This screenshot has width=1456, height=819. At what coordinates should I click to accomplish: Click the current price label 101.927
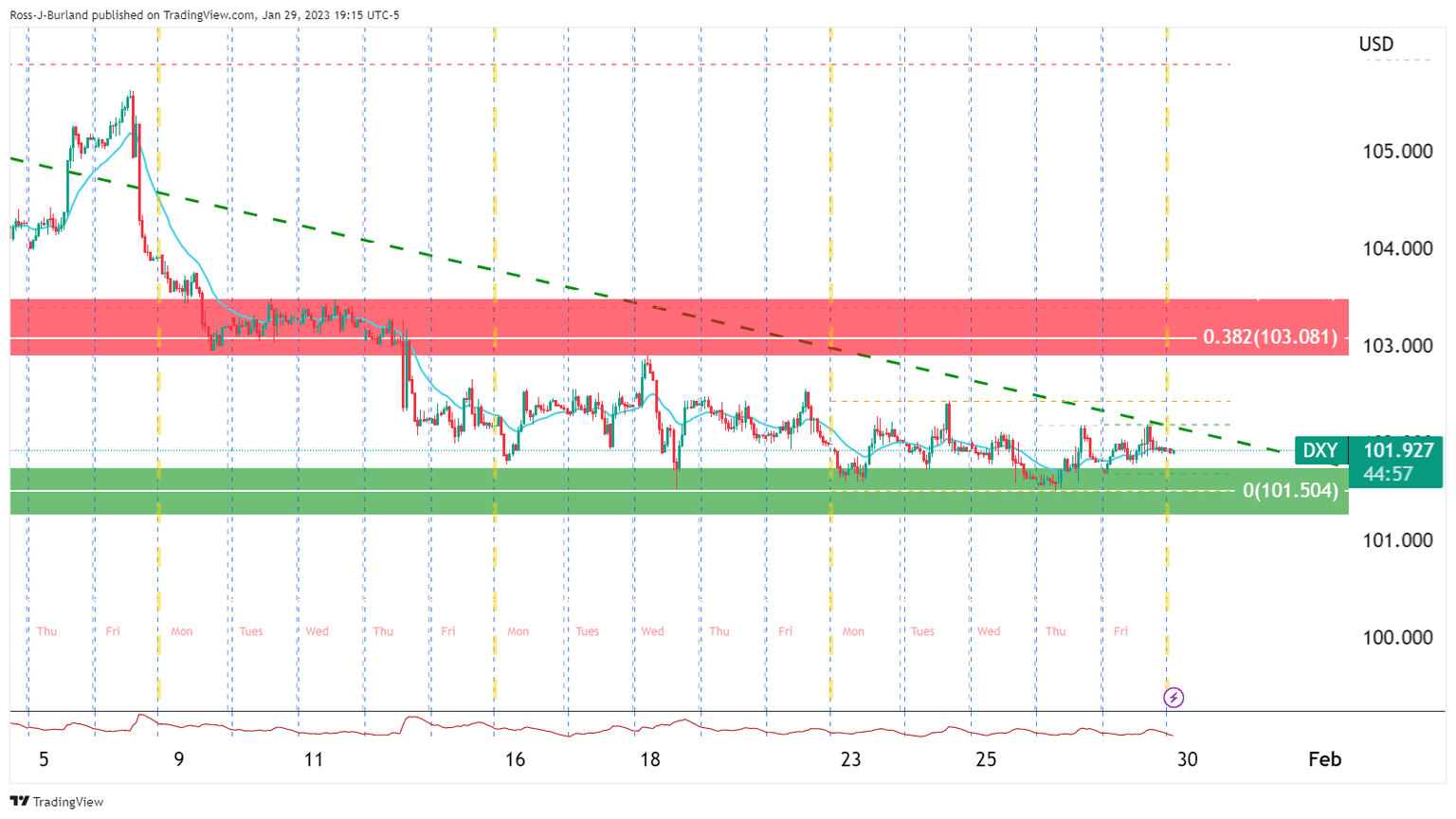click(1397, 451)
